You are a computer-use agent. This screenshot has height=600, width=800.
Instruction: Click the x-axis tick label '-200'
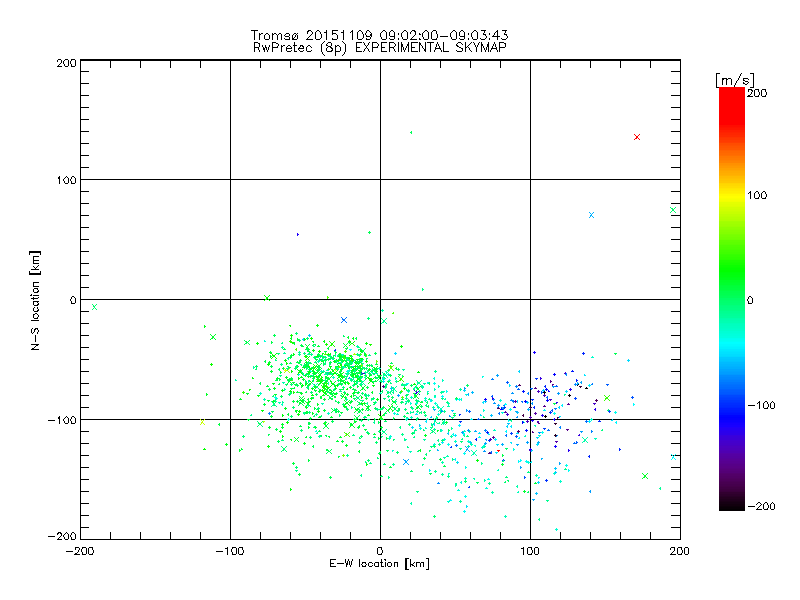click(80, 551)
